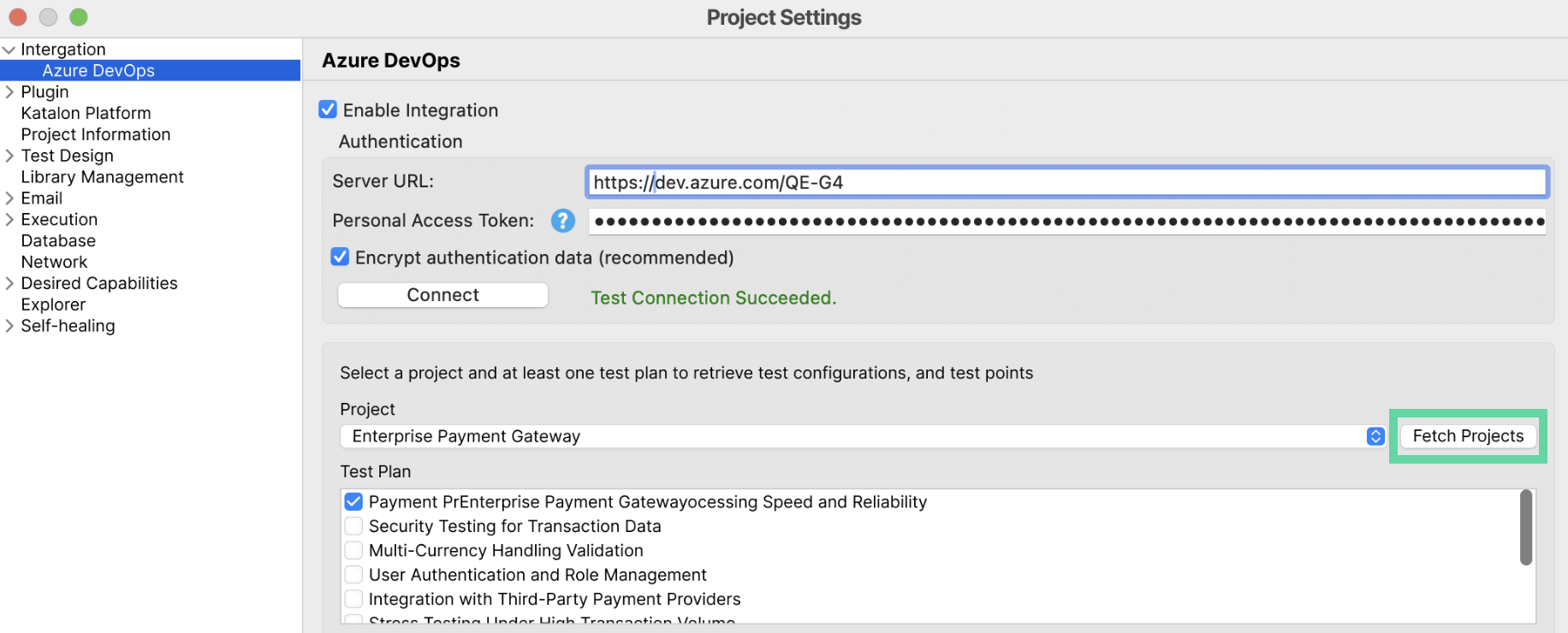Open the Project dropdown showing Enterprise Payment Gateway

pyautogui.click(x=863, y=436)
